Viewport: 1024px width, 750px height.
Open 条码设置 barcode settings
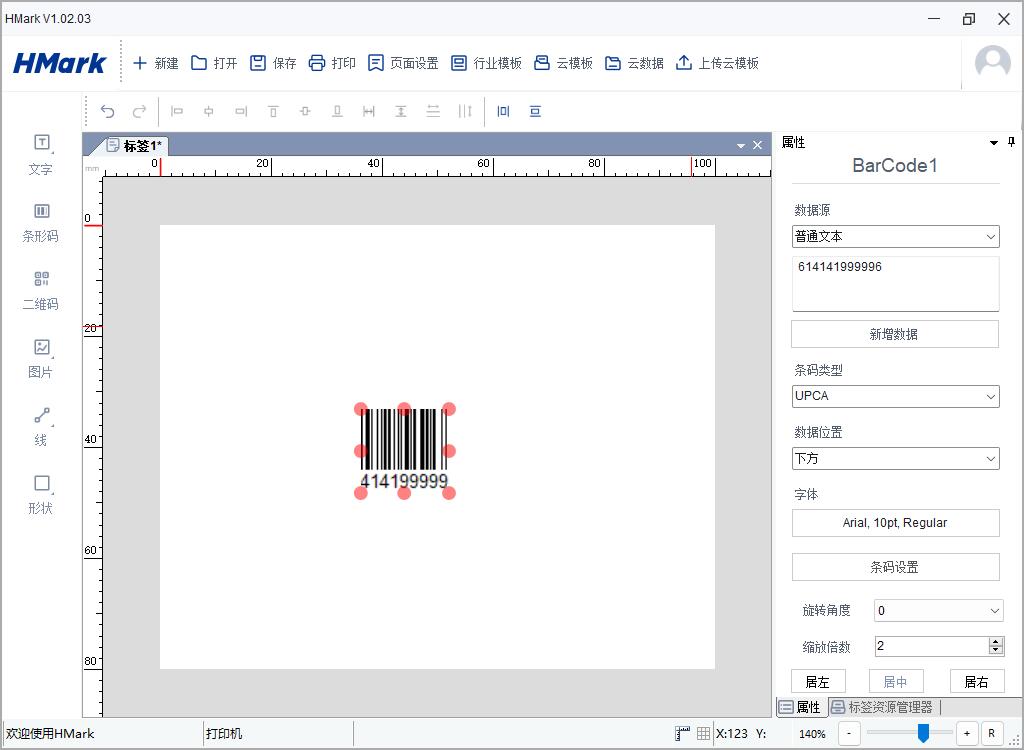coord(895,567)
